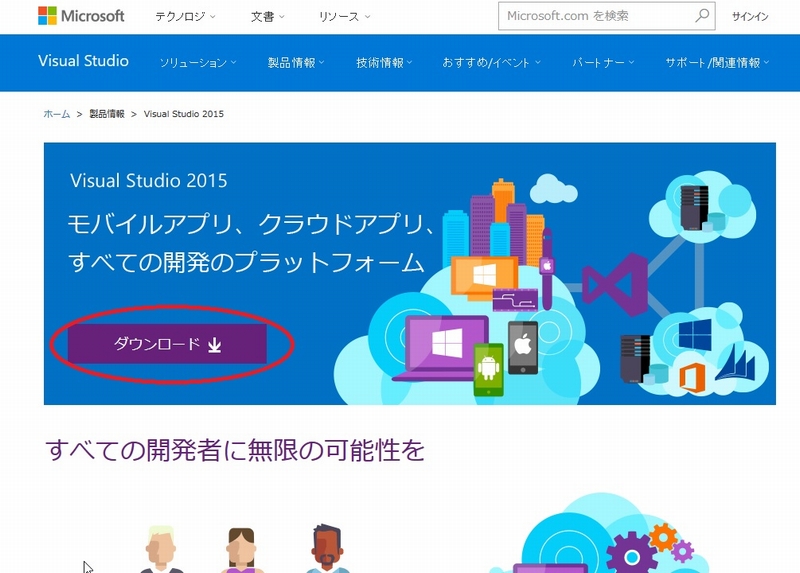Viewport: 800px width, 573px height.
Task: Click the Visual Studio site title
Action: [83, 61]
